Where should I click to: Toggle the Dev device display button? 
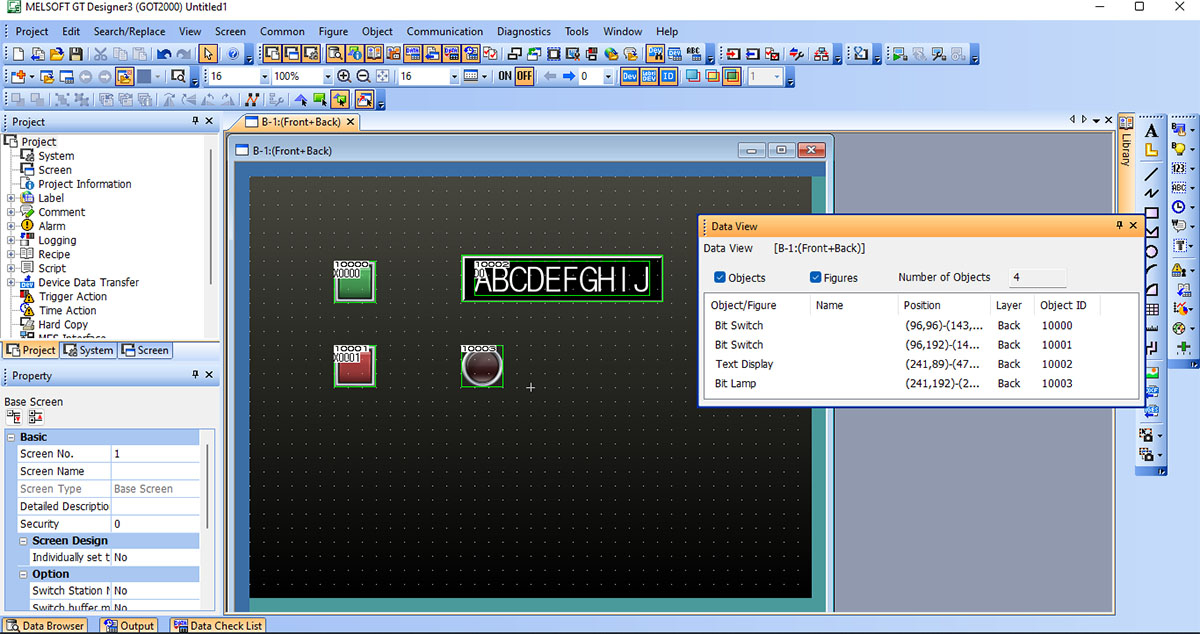pos(630,76)
